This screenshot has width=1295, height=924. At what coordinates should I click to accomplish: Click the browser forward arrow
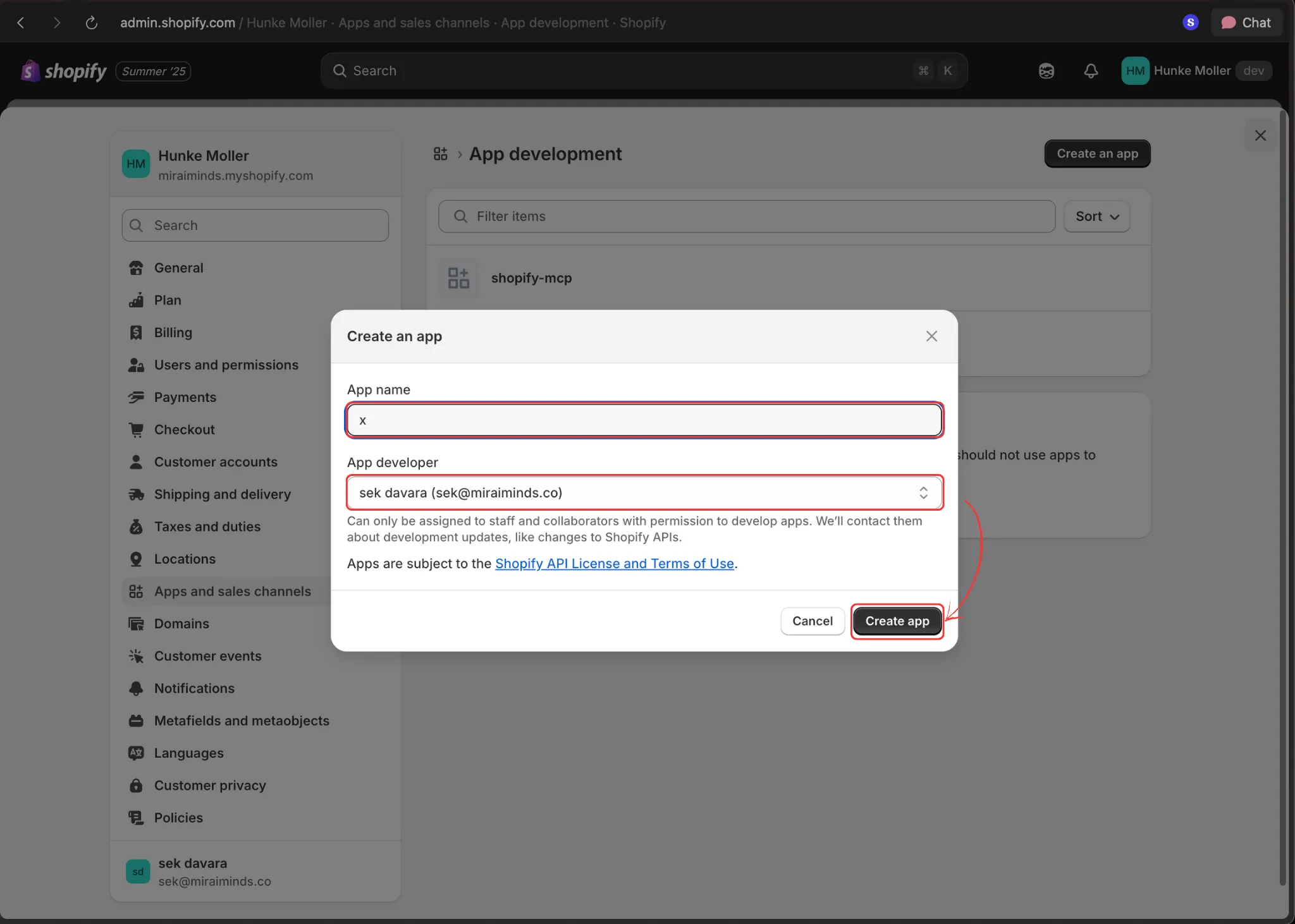(x=57, y=23)
